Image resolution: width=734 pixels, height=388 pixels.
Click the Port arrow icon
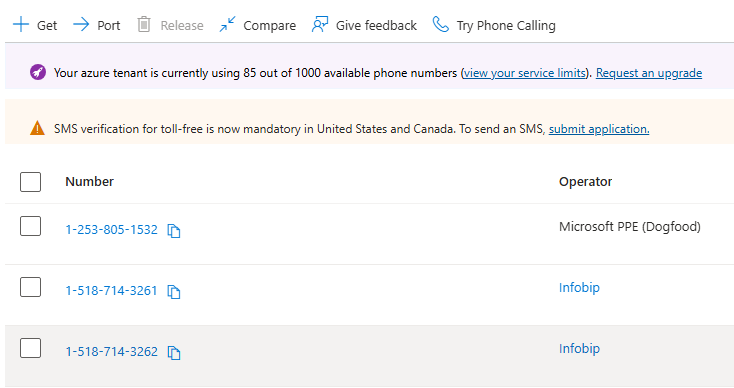coord(81,24)
